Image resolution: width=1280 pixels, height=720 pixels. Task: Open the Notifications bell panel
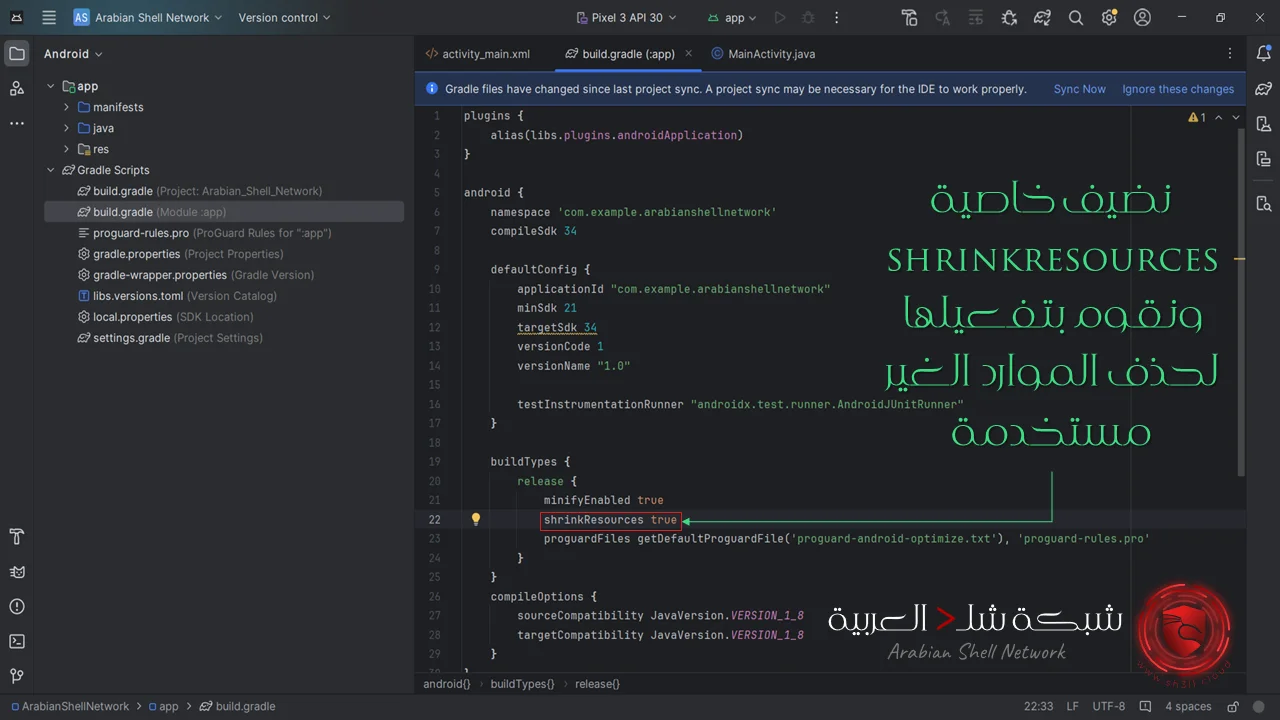(1264, 54)
